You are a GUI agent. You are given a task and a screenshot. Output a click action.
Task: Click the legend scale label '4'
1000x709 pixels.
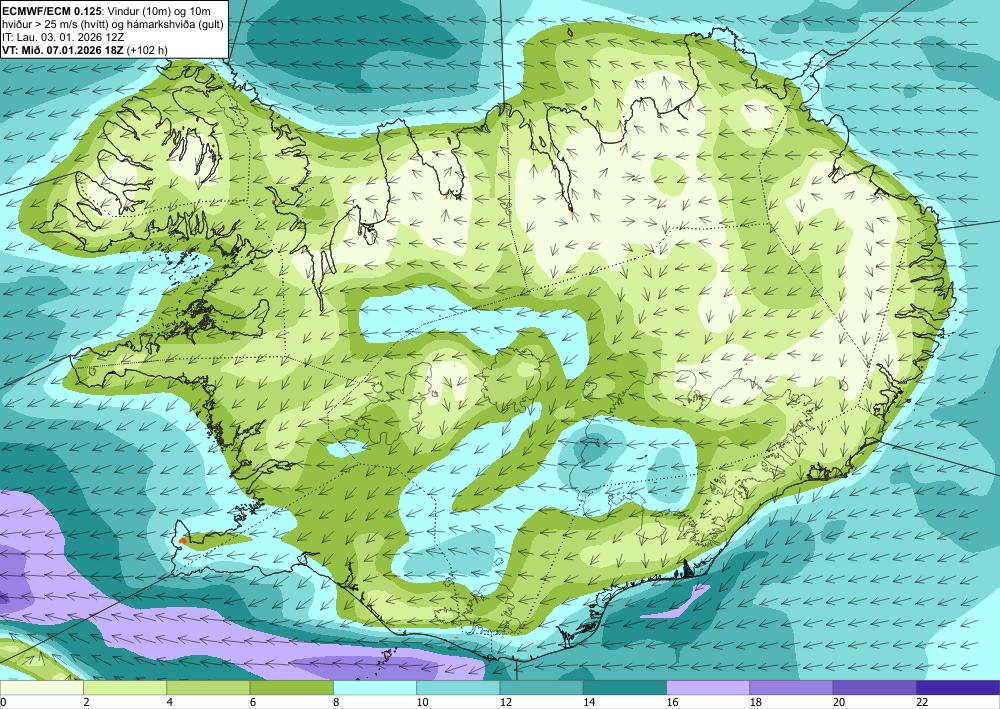click(x=169, y=702)
